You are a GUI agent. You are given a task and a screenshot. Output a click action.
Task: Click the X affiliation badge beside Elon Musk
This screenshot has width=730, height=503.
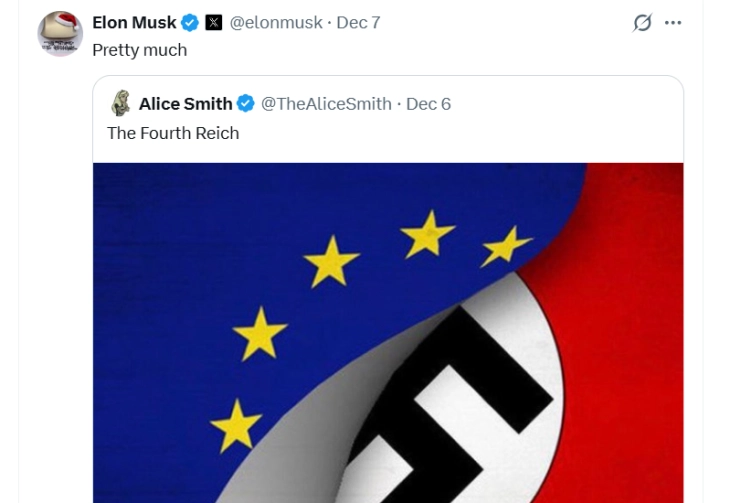point(214,22)
